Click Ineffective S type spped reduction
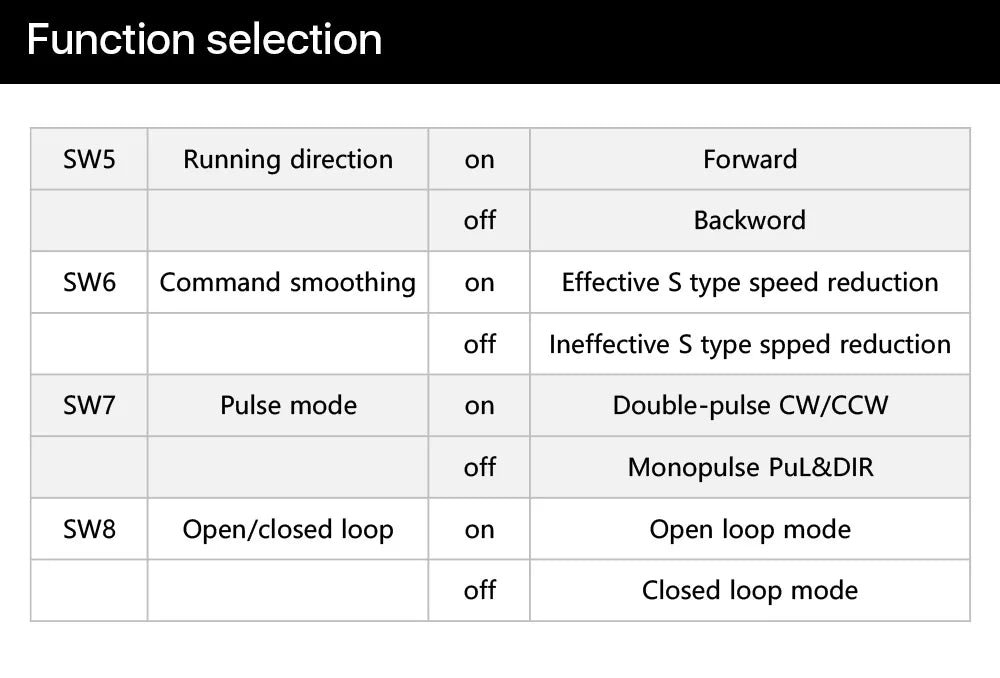 [750, 344]
